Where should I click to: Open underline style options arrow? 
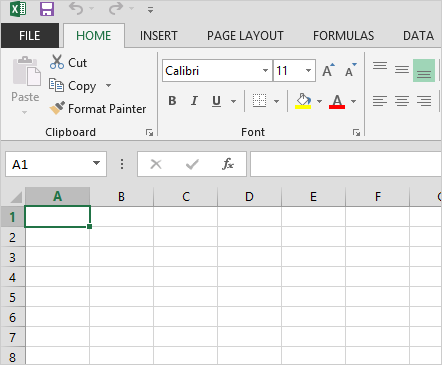pyautogui.click(x=233, y=101)
